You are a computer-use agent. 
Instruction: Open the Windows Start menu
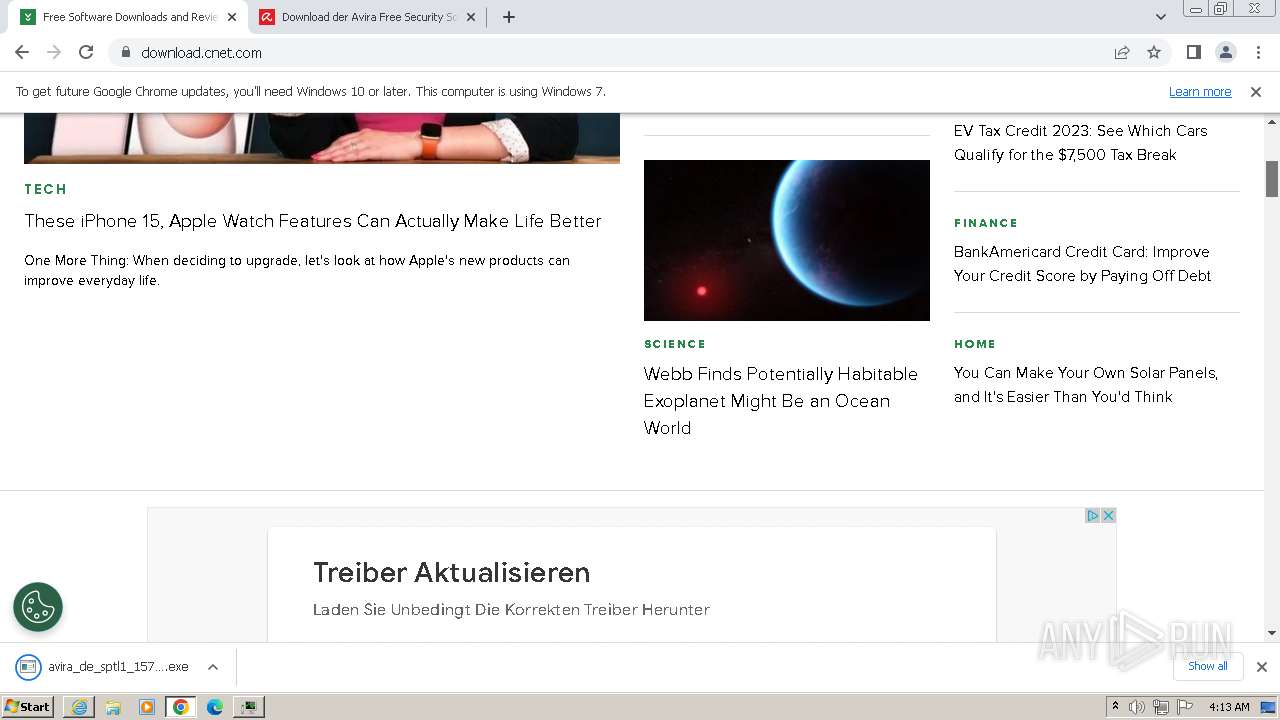[28, 707]
